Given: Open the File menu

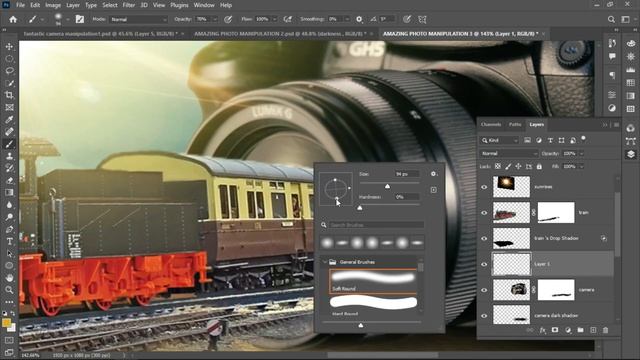Looking at the screenshot, I should tap(20, 5).
